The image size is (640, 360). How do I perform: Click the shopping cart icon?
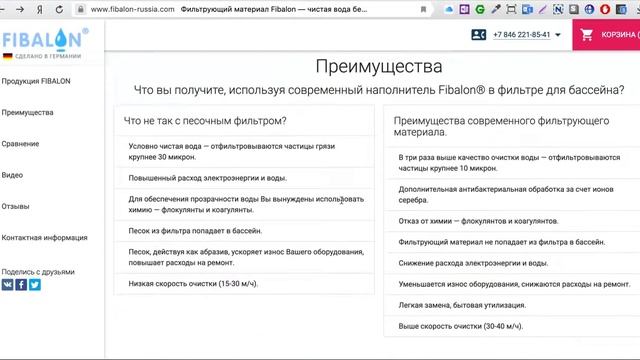click(x=587, y=35)
